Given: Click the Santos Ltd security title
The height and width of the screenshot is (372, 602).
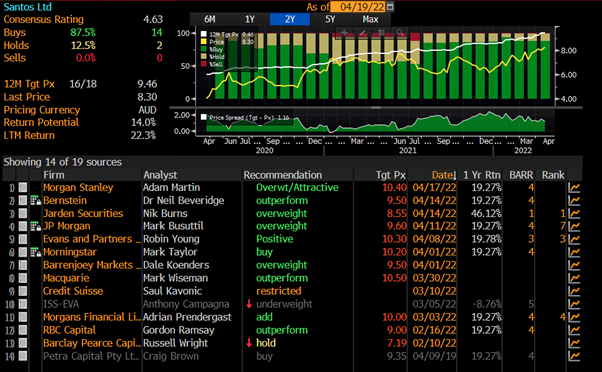Looking at the screenshot, I should (28, 7).
